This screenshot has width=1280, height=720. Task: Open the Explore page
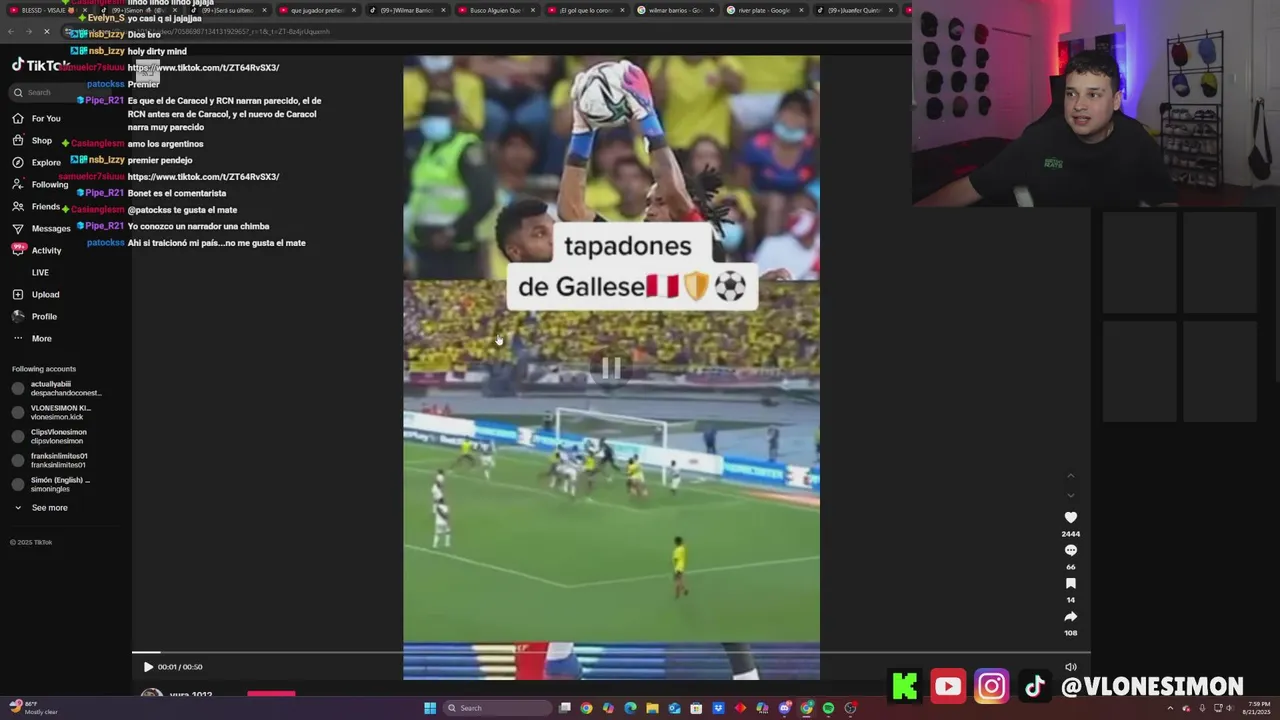click(x=37, y=162)
